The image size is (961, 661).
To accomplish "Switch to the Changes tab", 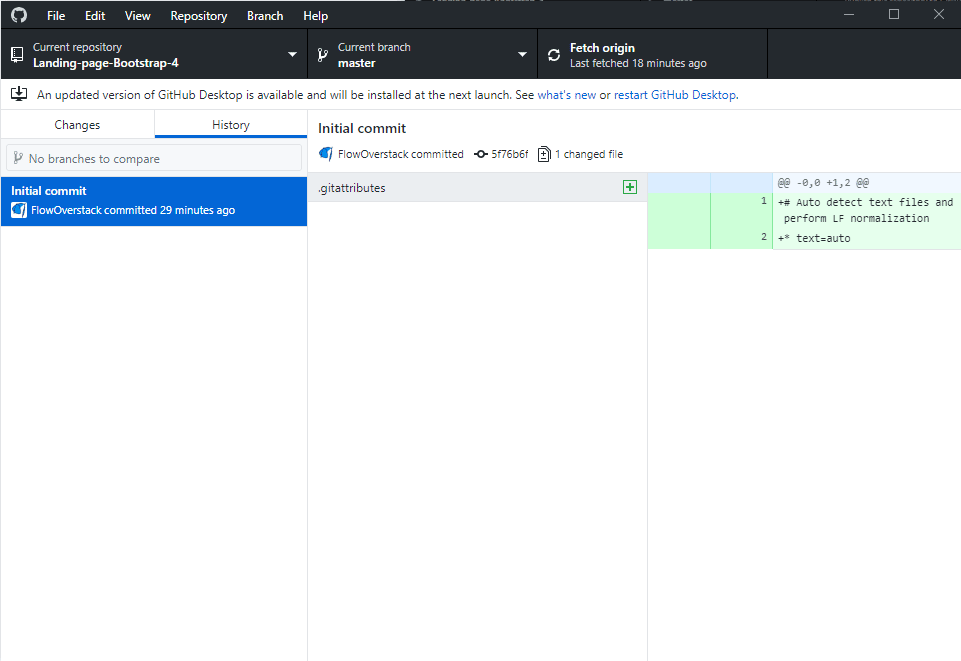I will point(77,124).
